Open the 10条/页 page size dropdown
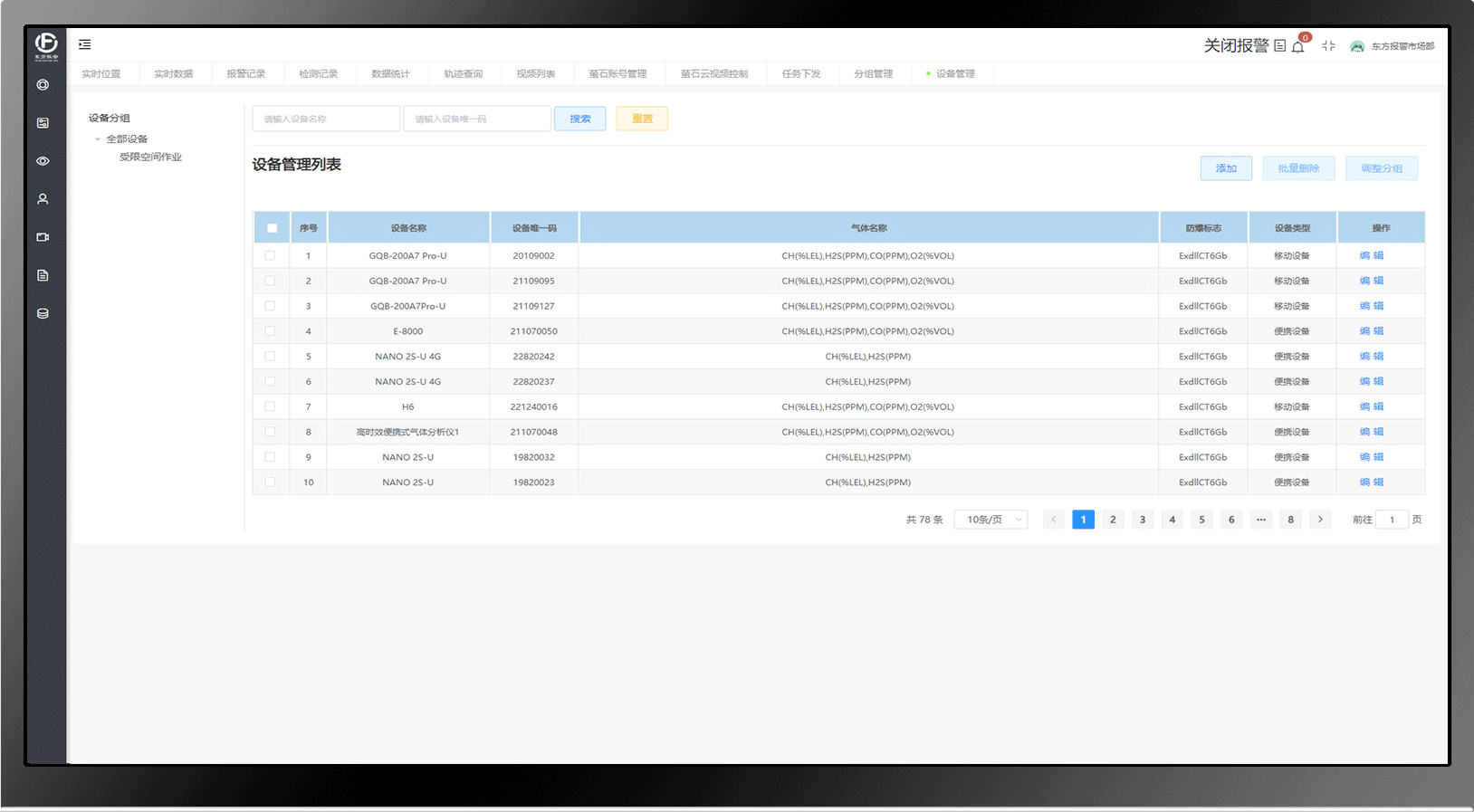 point(991,520)
